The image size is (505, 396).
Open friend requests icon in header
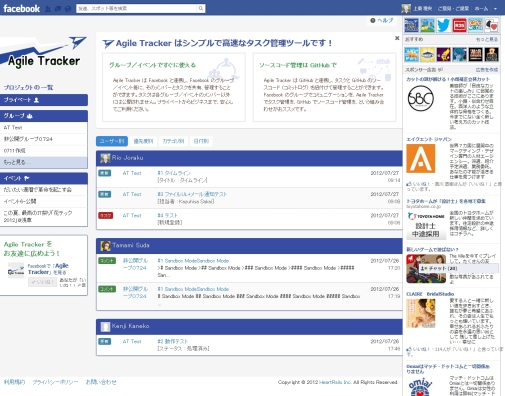48,9
